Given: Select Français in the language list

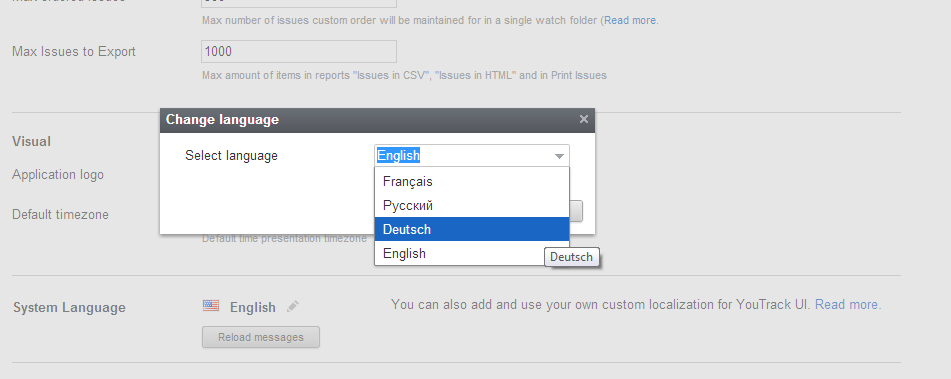Looking at the screenshot, I should point(471,181).
